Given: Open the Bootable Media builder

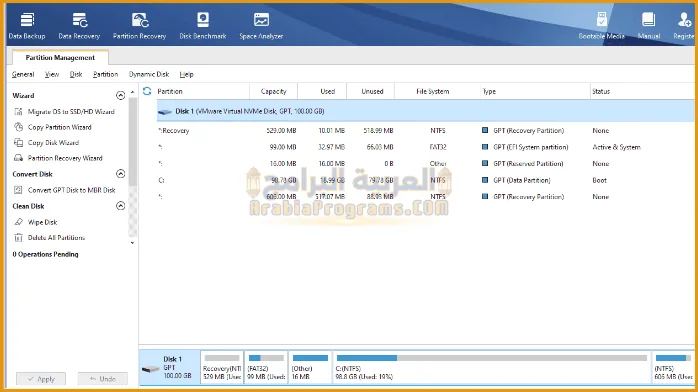Looking at the screenshot, I should (601, 26).
